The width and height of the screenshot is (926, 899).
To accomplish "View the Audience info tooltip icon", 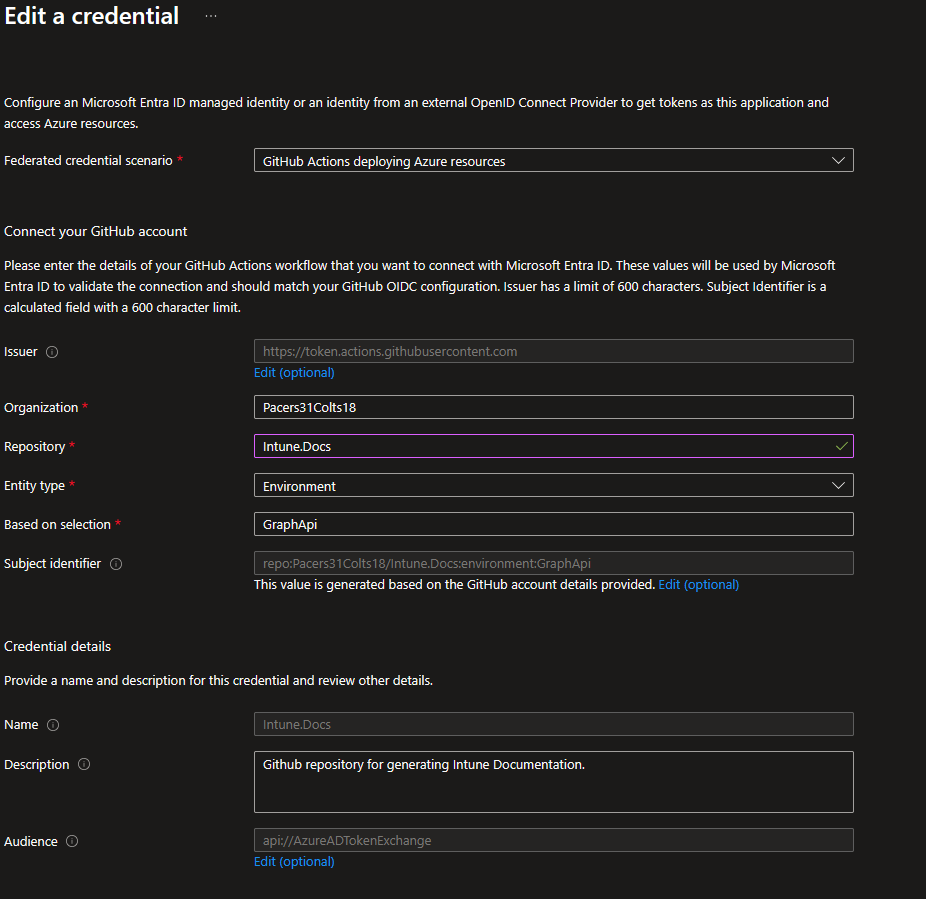I will [x=72, y=841].
